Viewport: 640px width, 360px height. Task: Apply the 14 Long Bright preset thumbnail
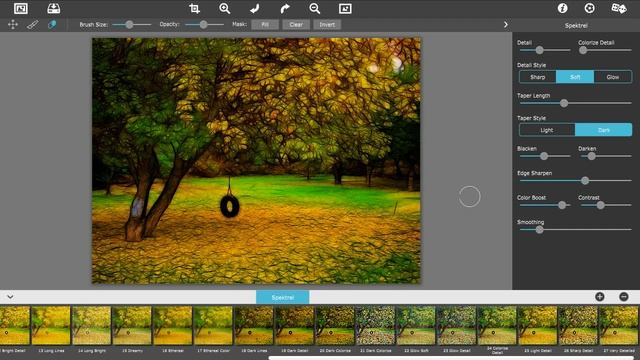coord(91,326)
